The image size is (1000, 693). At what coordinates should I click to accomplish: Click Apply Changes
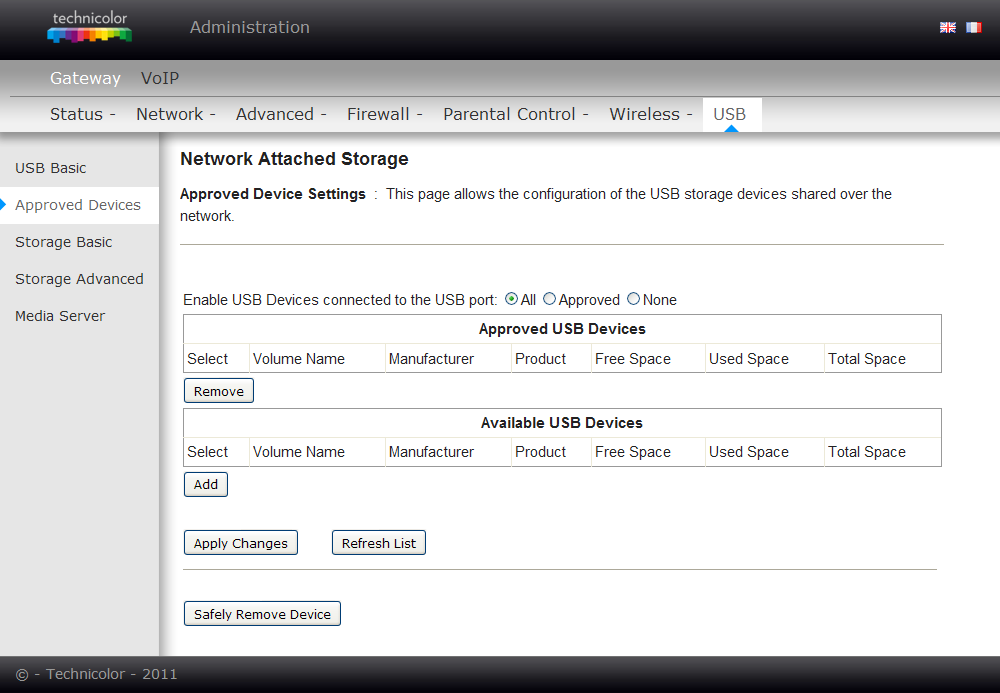240,543
